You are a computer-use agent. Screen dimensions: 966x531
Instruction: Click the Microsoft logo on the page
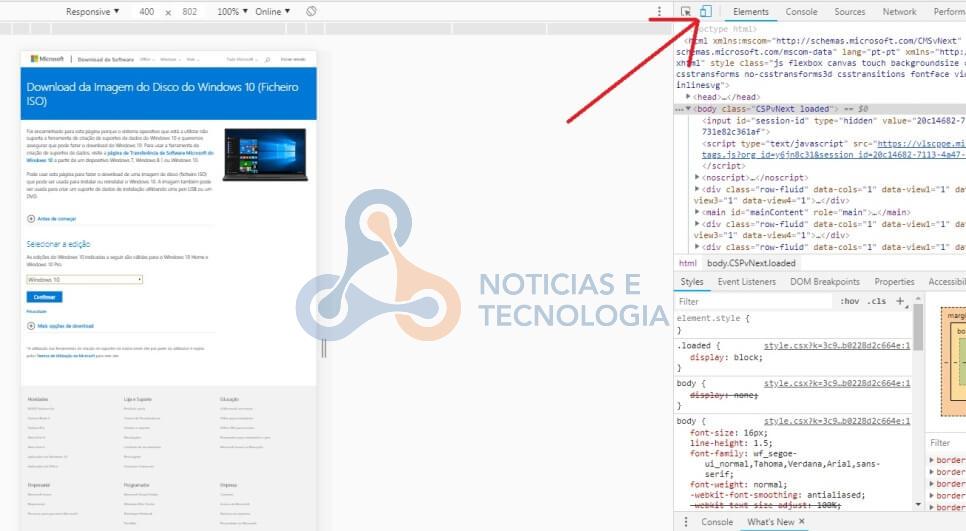coord(47,59)
